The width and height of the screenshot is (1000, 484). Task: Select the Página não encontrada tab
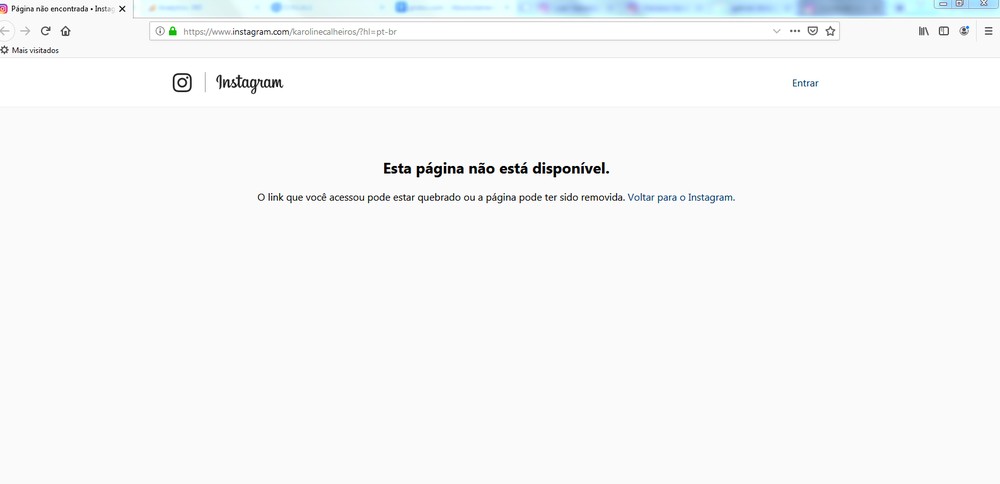pyautogui.click(x=62, y=9)
